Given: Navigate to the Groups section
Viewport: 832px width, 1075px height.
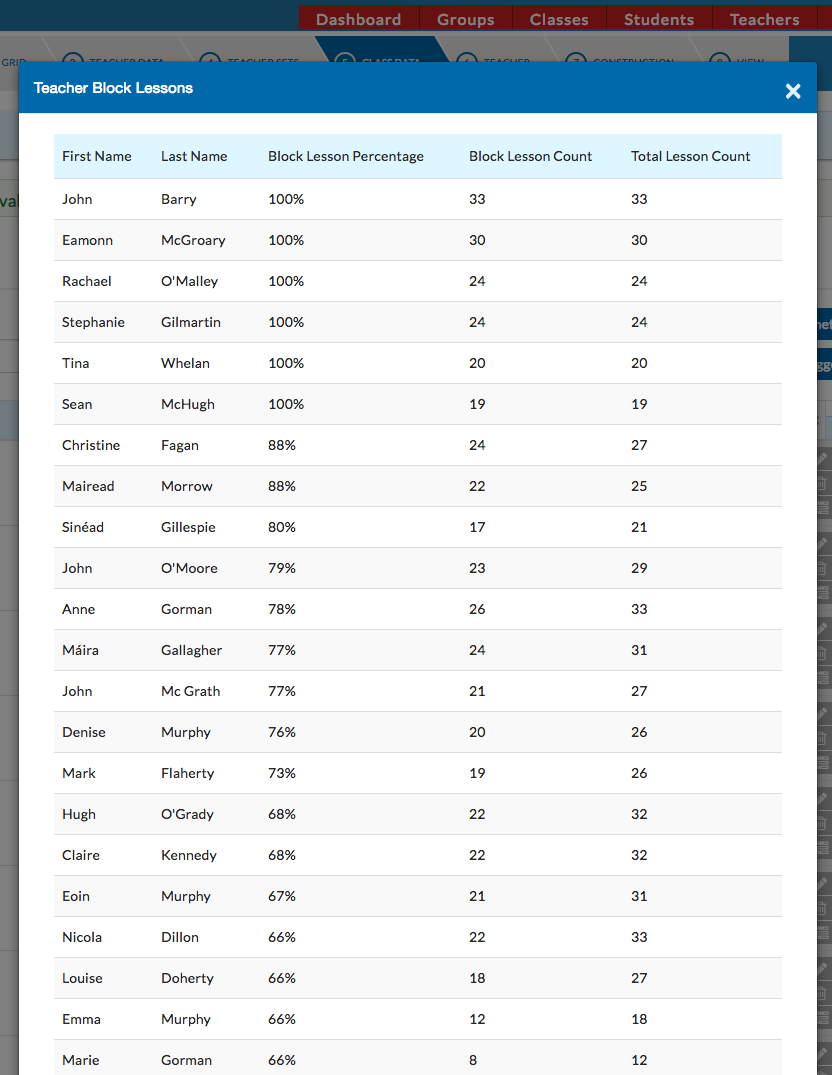Looking at the screenshot, I should [x=467, y=18].
